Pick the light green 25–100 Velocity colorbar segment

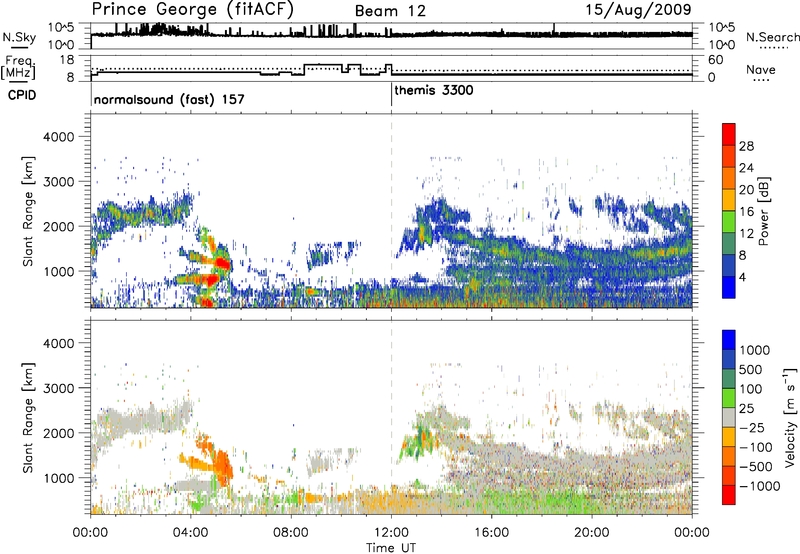pos(729,398)
